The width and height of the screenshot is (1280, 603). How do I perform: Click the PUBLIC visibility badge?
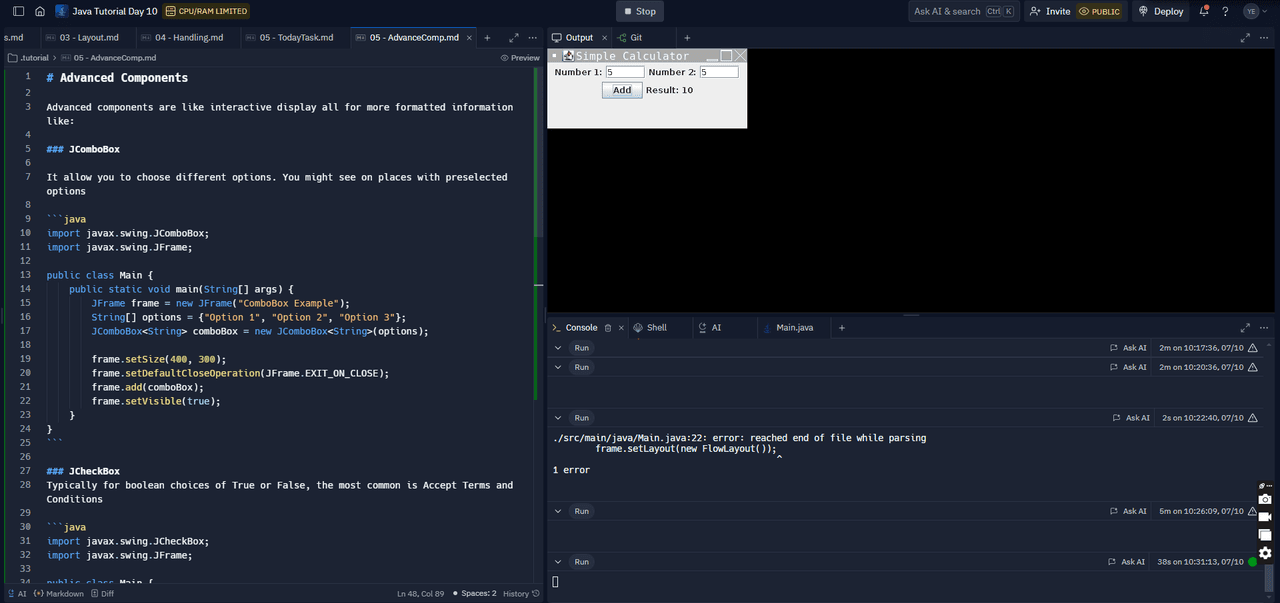(1099, 11)
